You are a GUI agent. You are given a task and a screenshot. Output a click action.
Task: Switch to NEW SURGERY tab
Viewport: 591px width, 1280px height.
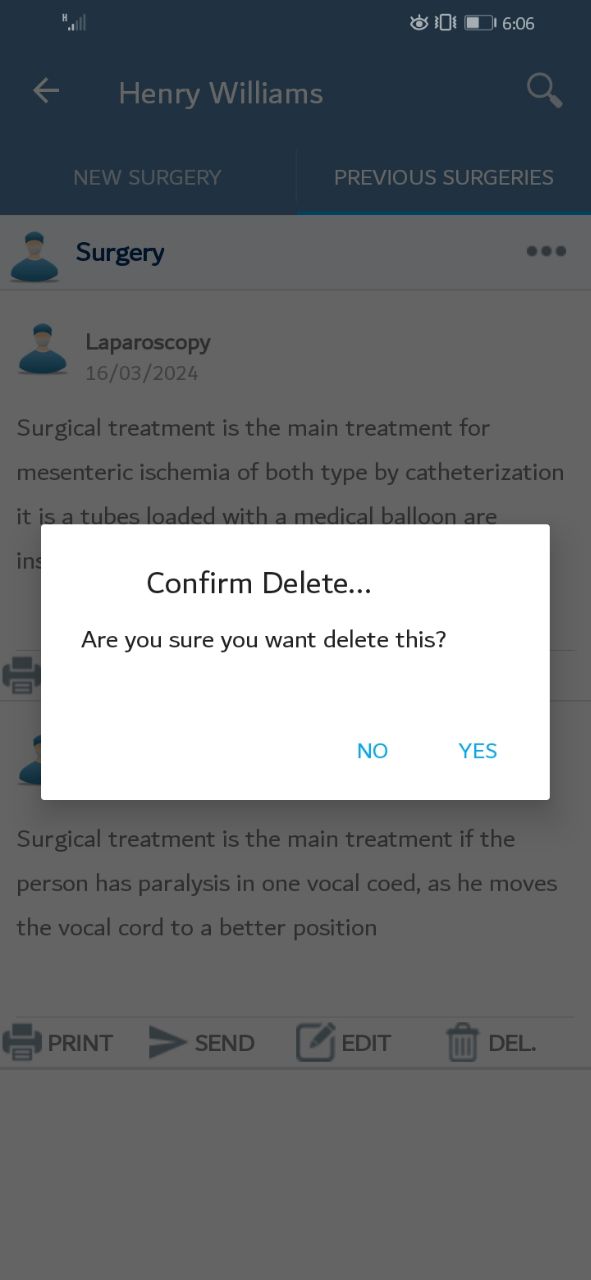[x=147, y=178]
